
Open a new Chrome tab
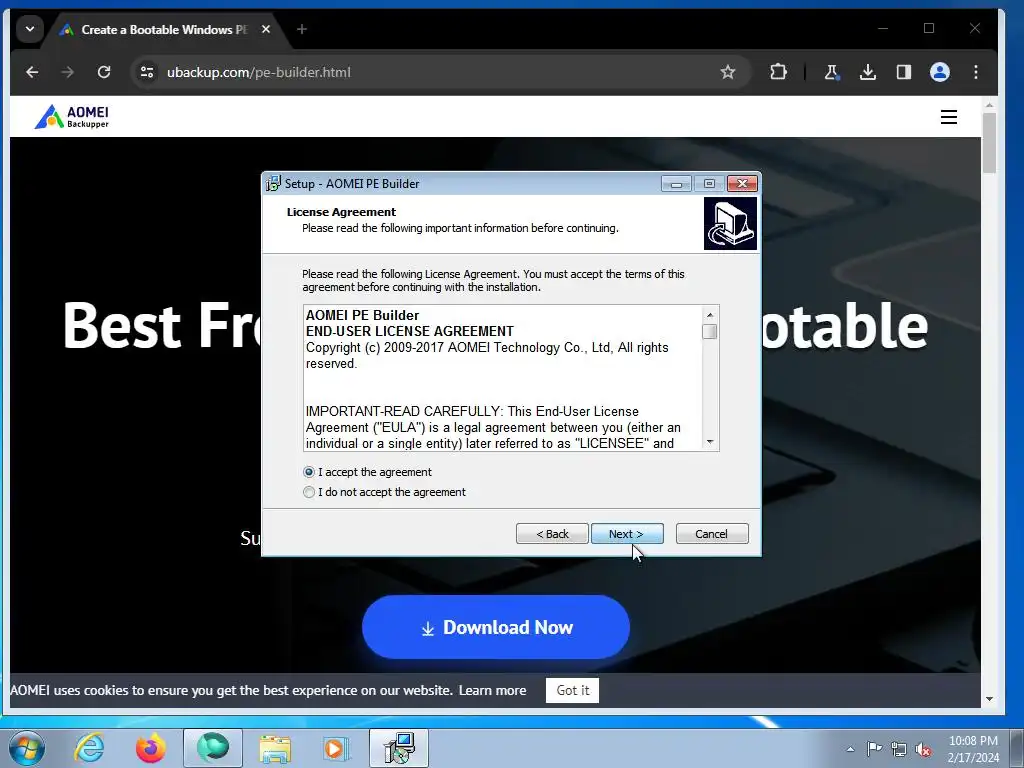[302, 29]
